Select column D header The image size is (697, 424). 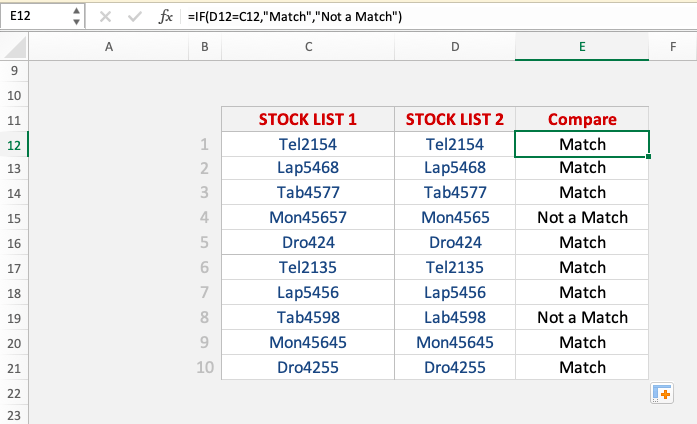click(455, 47)
